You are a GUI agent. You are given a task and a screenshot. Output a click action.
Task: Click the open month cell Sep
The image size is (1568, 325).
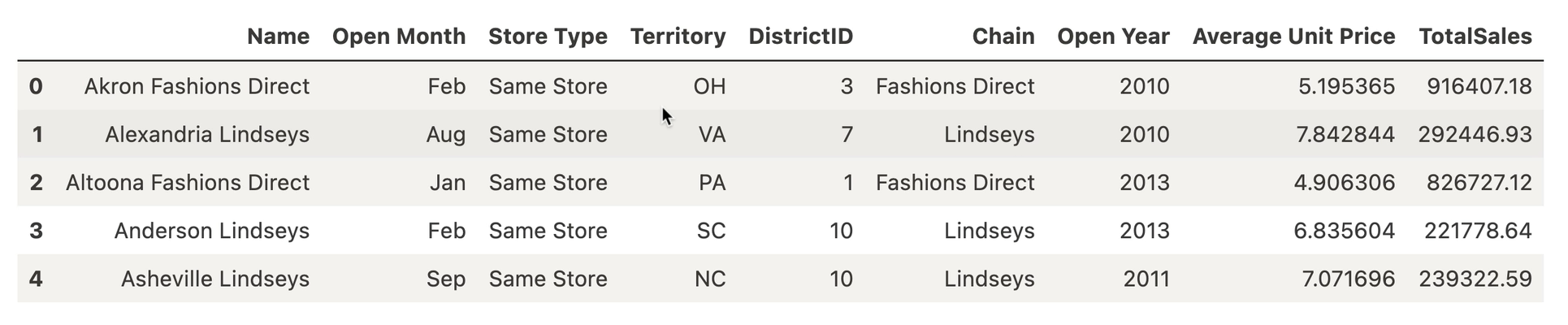(446, 279)
